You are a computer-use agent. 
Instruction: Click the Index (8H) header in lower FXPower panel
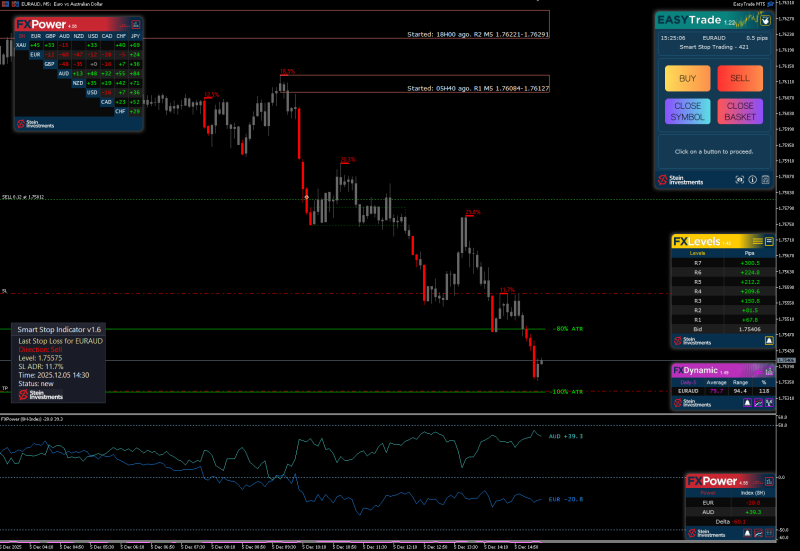coord(753,493)
